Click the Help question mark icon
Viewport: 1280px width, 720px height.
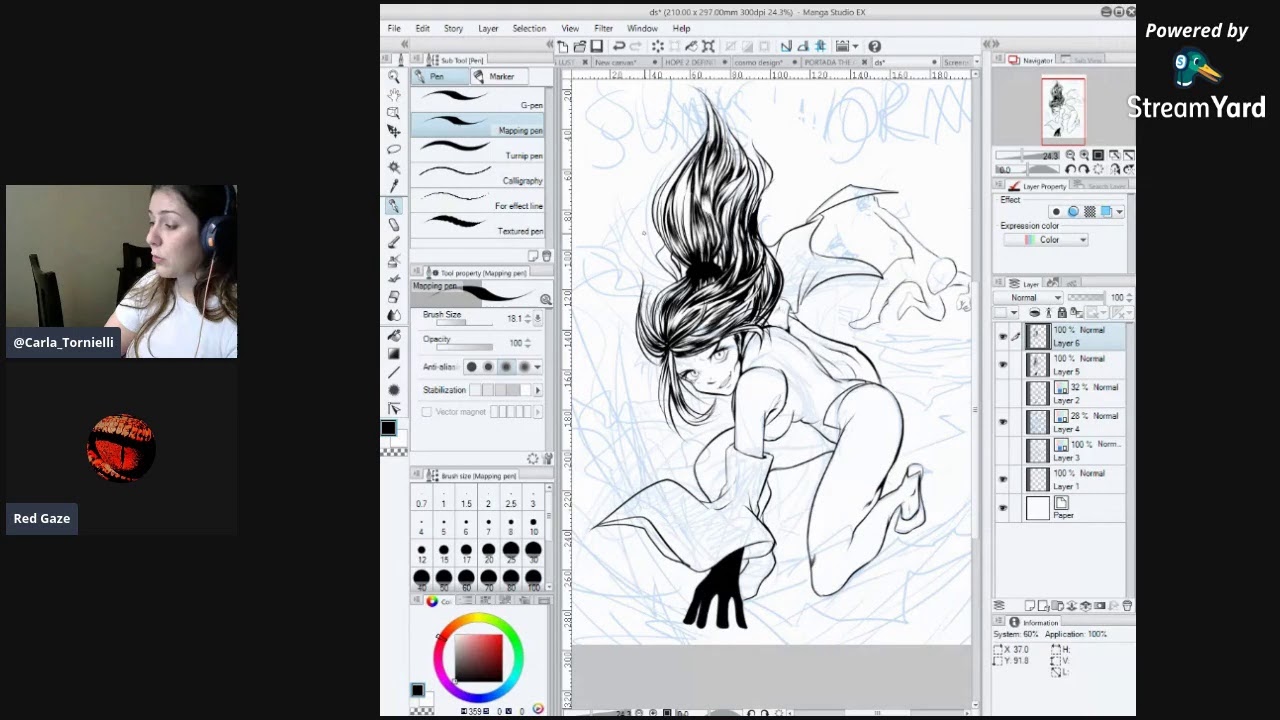pos(874,46)
